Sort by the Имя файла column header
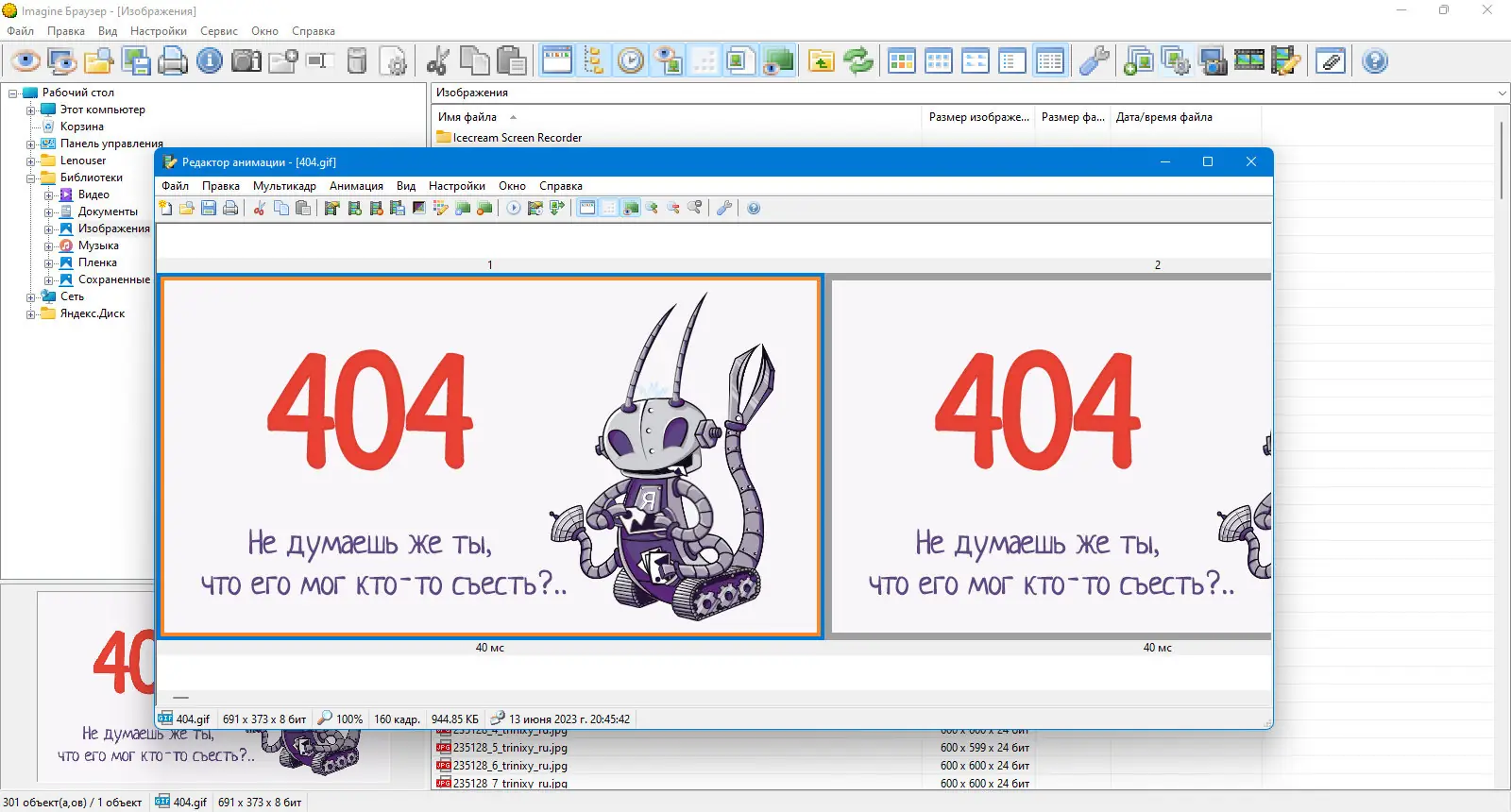The width and height of the screenshot is (1511, 812). tap(467, 117)
